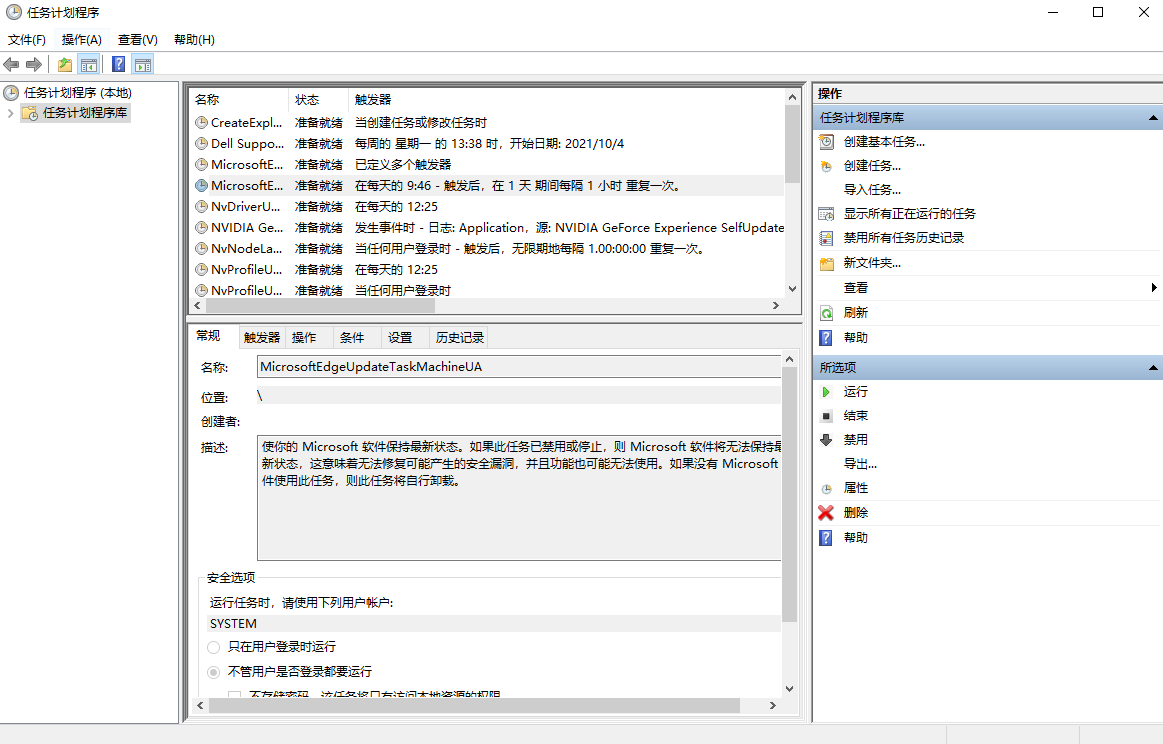Click 新文件夹... action link
This screenshot has height=744, width=1163.
(x=872, y=263)
